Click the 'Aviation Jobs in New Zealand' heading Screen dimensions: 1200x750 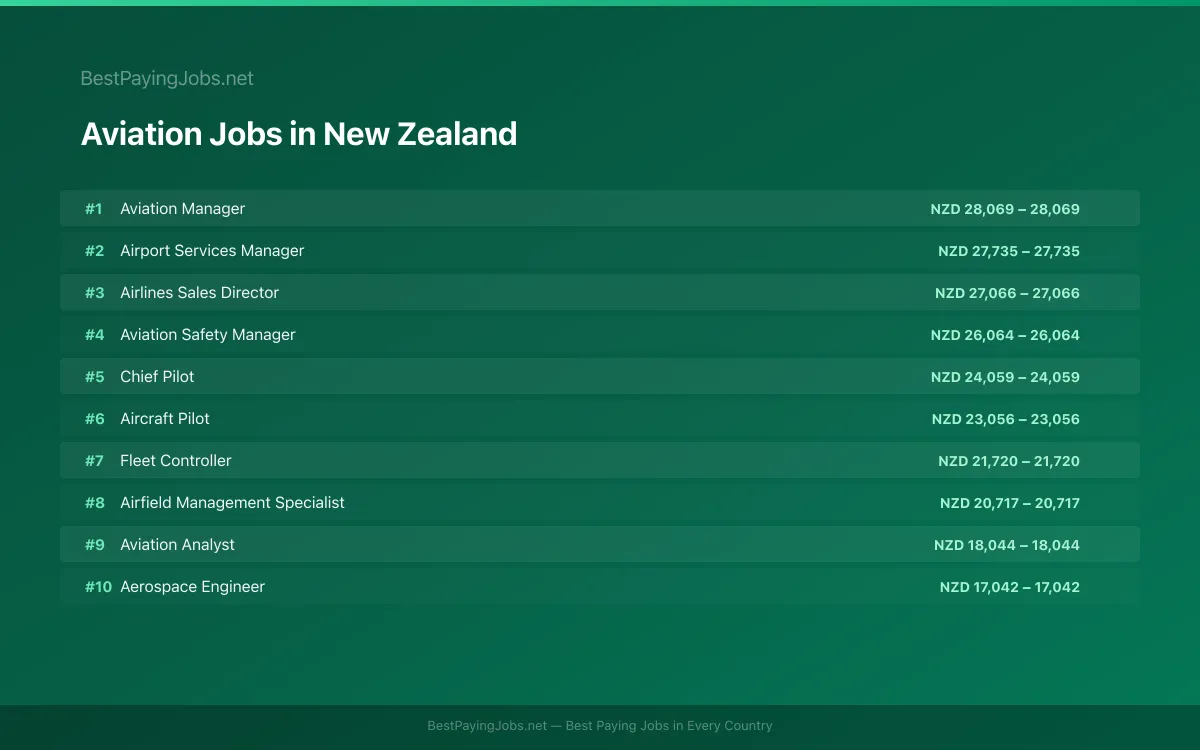pos(299,134)
